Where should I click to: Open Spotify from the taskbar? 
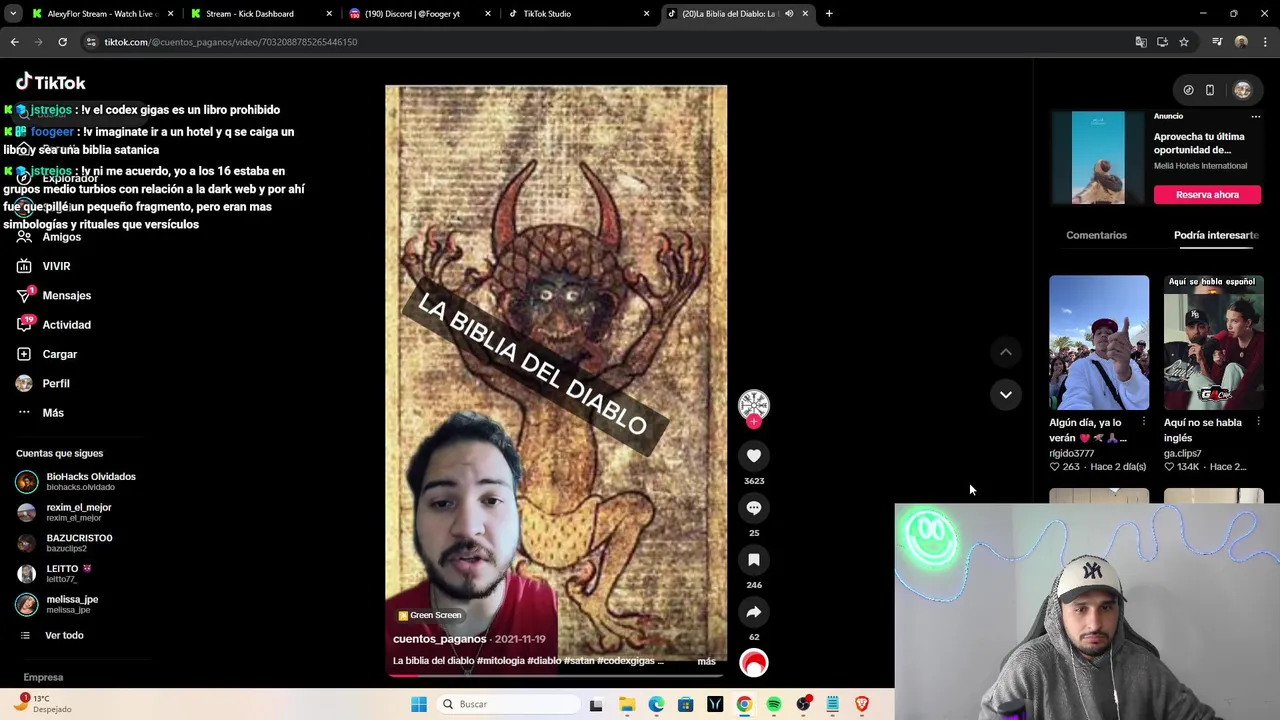coord(774,704)
